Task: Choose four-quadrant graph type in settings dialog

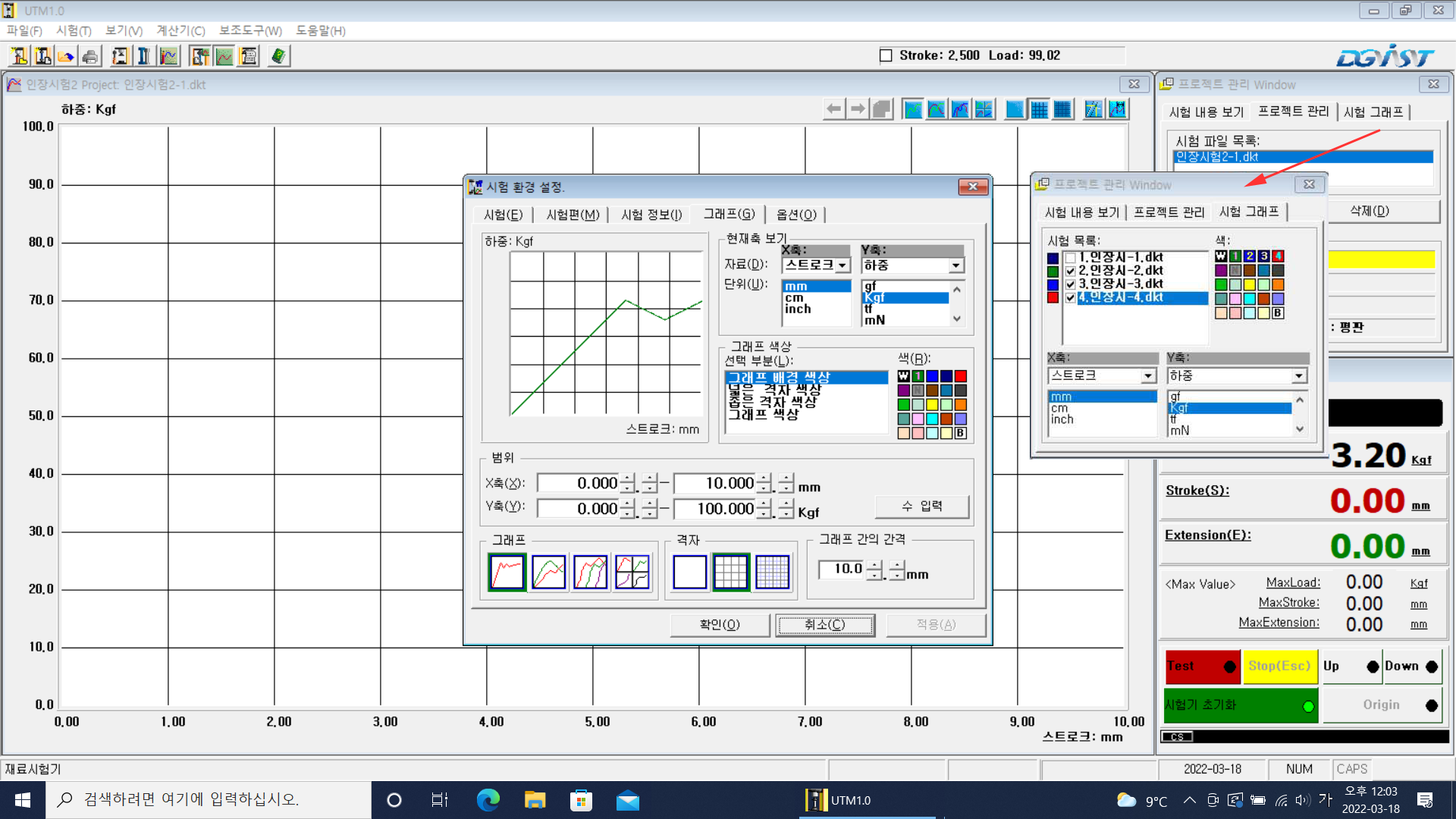Action: [x=632, y=572]
